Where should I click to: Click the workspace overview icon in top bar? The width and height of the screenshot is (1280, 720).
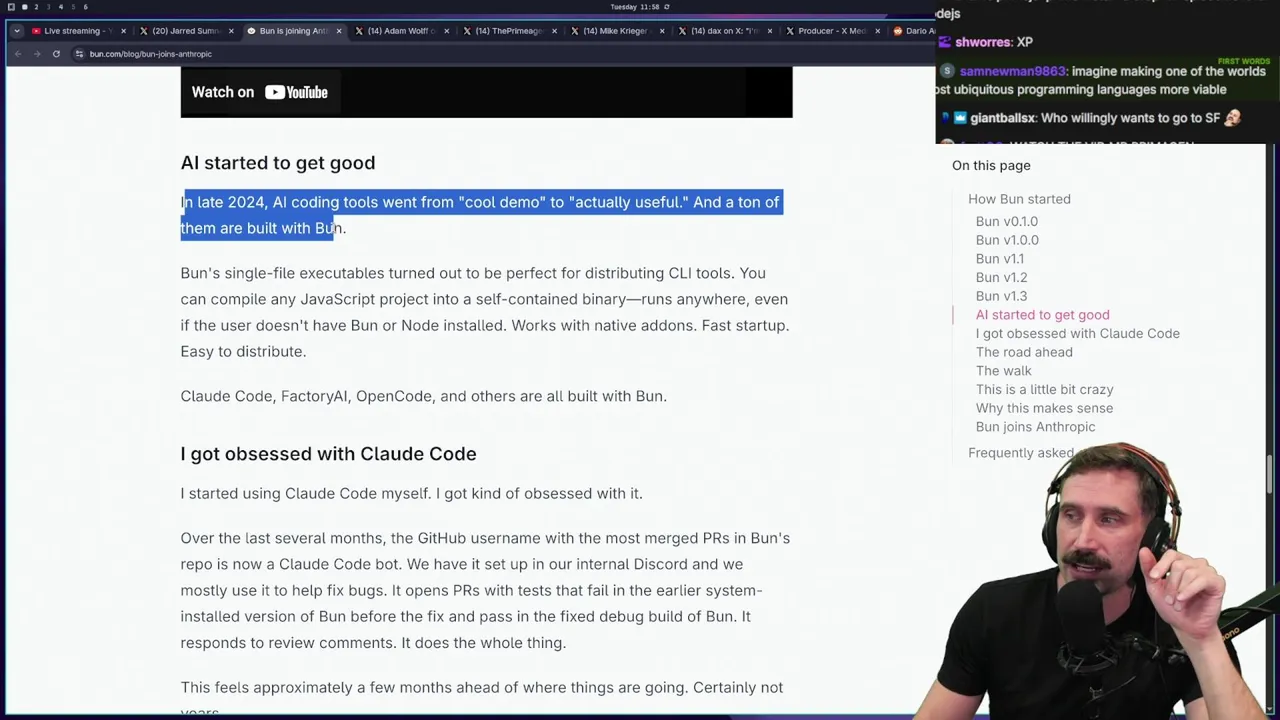(x=11, y=7)
